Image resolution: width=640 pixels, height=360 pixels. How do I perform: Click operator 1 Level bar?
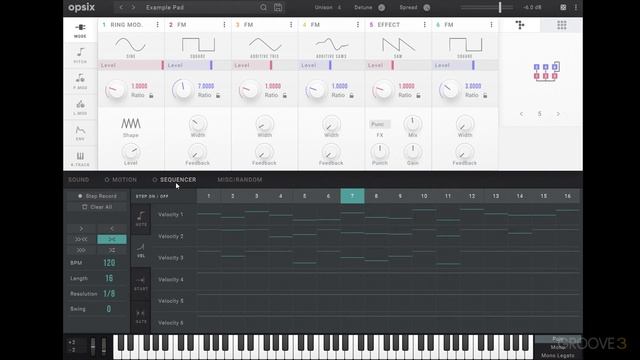tap(131, 65)
